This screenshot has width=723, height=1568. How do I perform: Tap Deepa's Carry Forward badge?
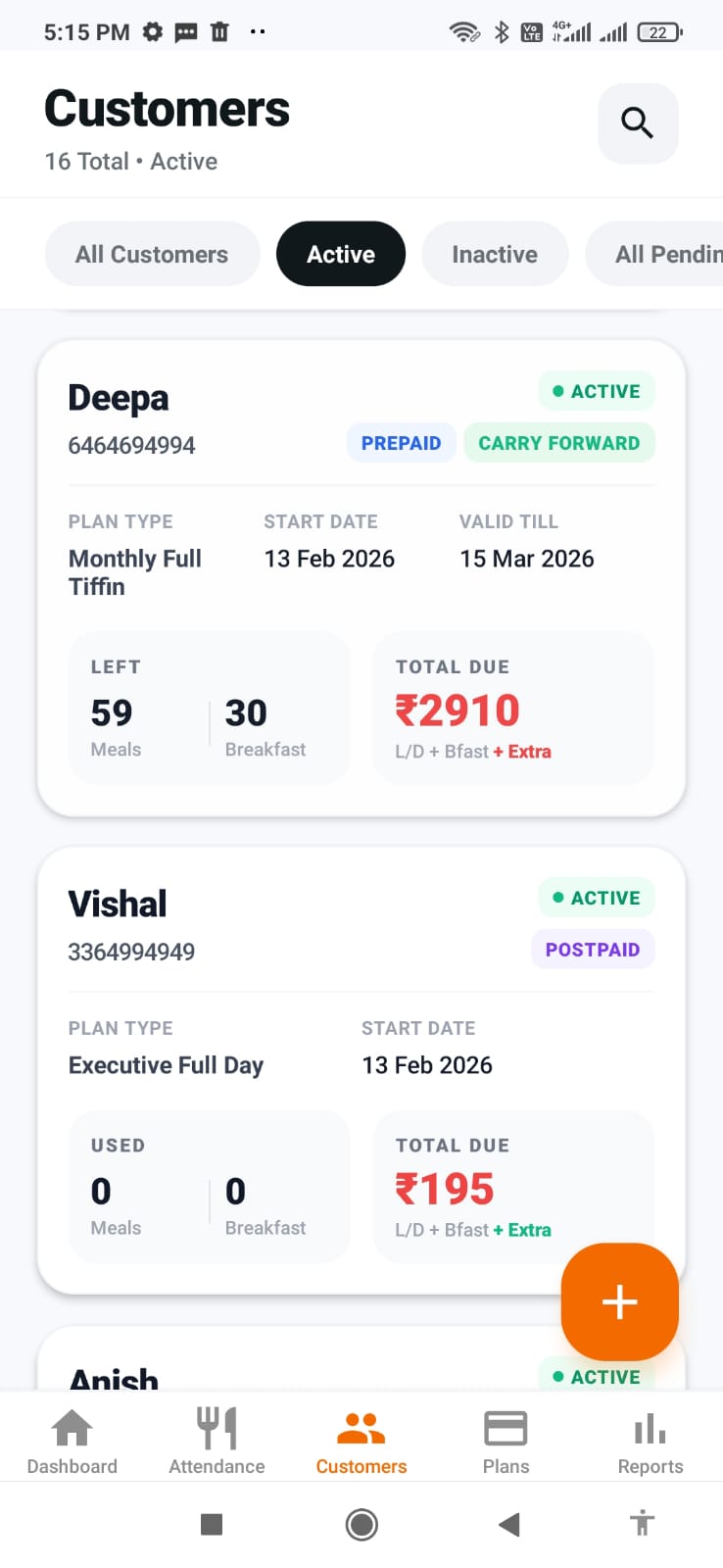[x=558, y=443]
